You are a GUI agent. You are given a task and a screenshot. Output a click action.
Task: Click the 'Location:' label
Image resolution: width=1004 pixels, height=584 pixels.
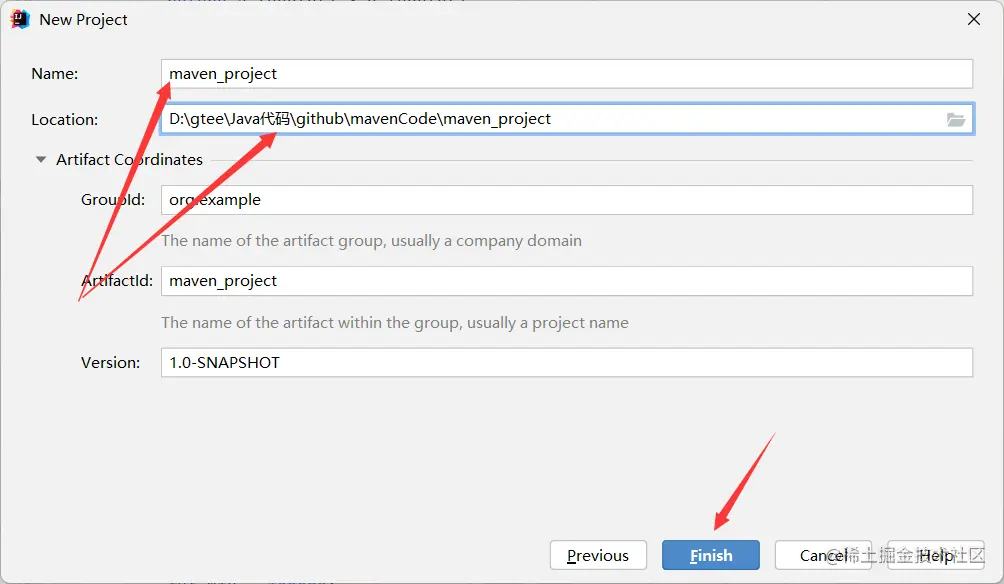pyautogui.click(x=65, y=120)
